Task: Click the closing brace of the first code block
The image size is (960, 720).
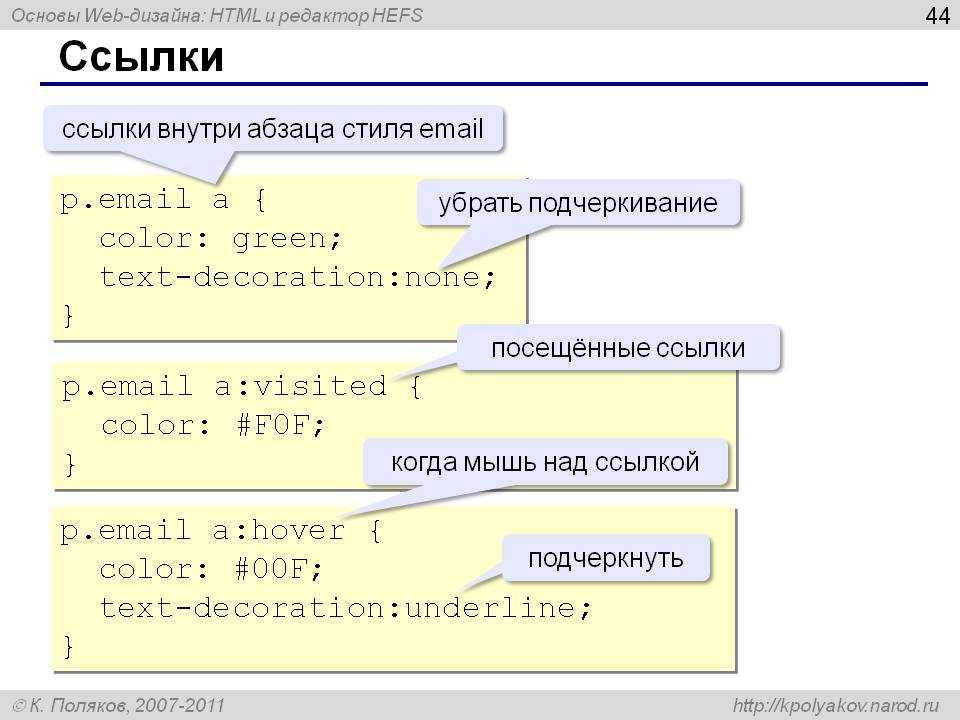Action: coord(68,316)
